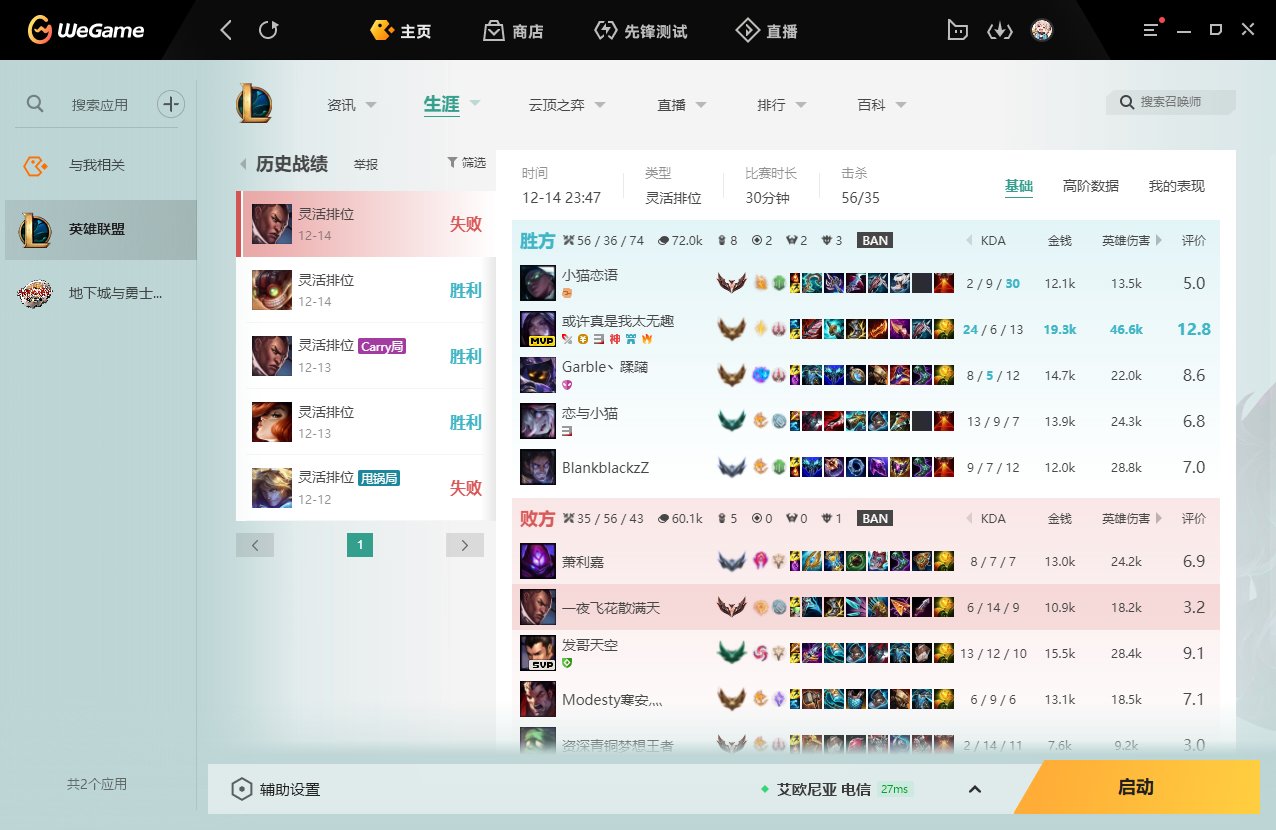
Task: Show losing team BAN list
Action: (x=875, y=519)
